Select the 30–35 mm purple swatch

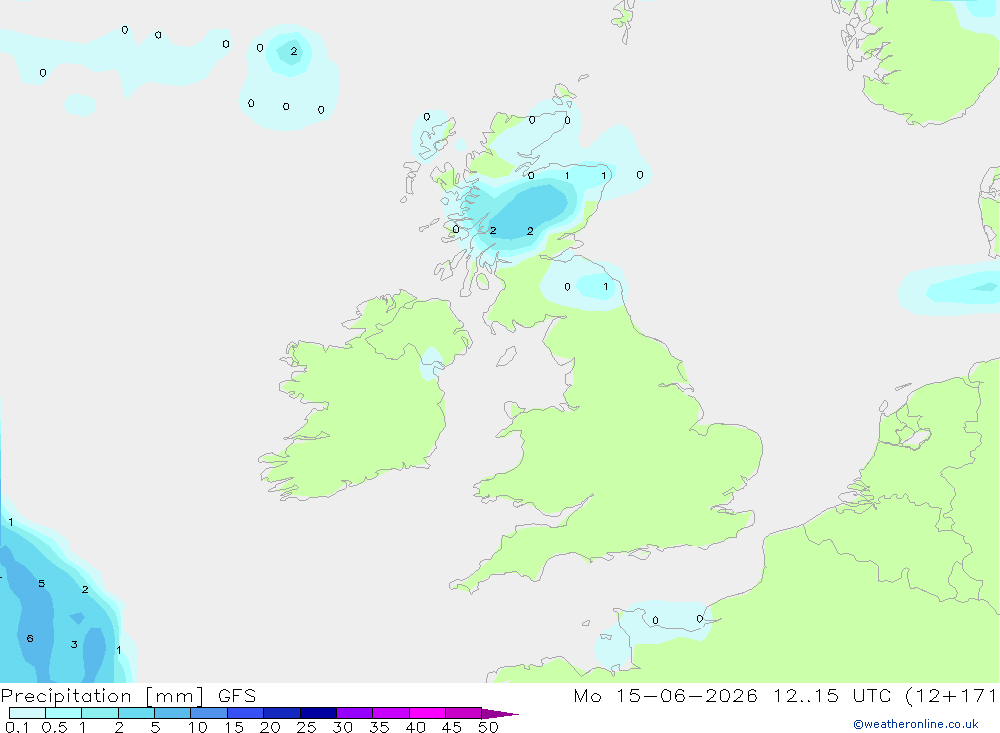coord(355,713)
